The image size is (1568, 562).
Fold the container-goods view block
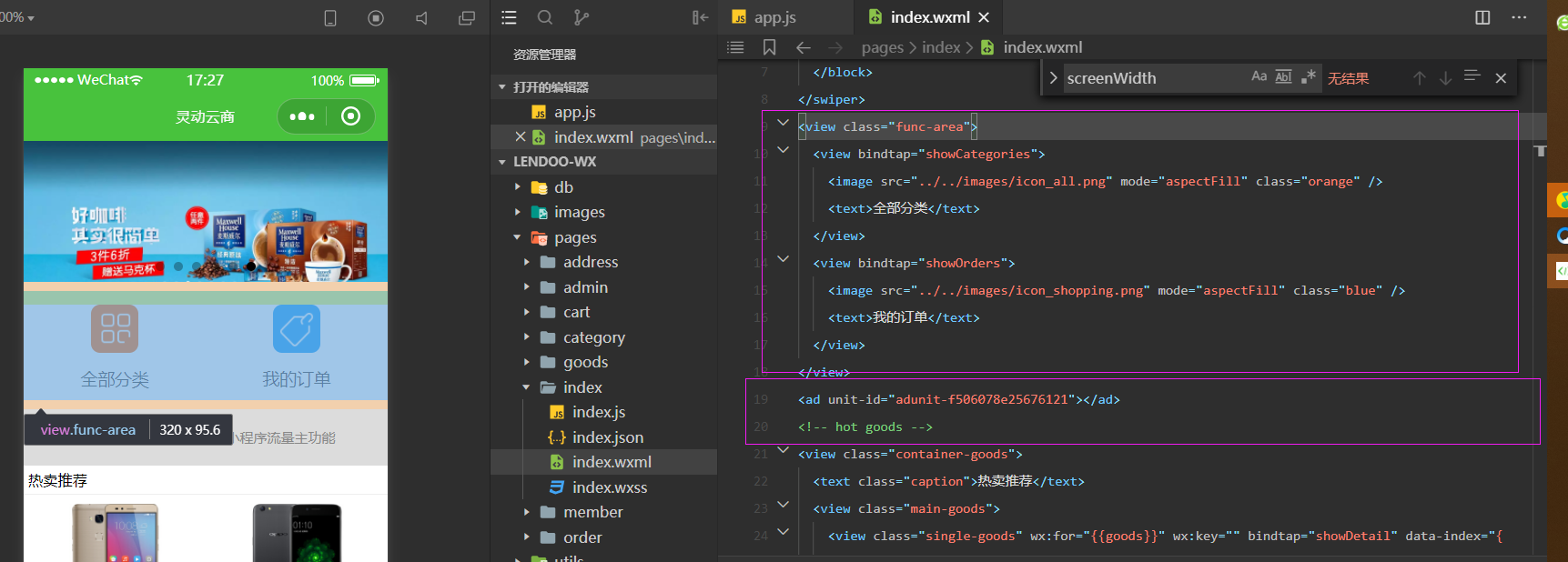point(783,449)
